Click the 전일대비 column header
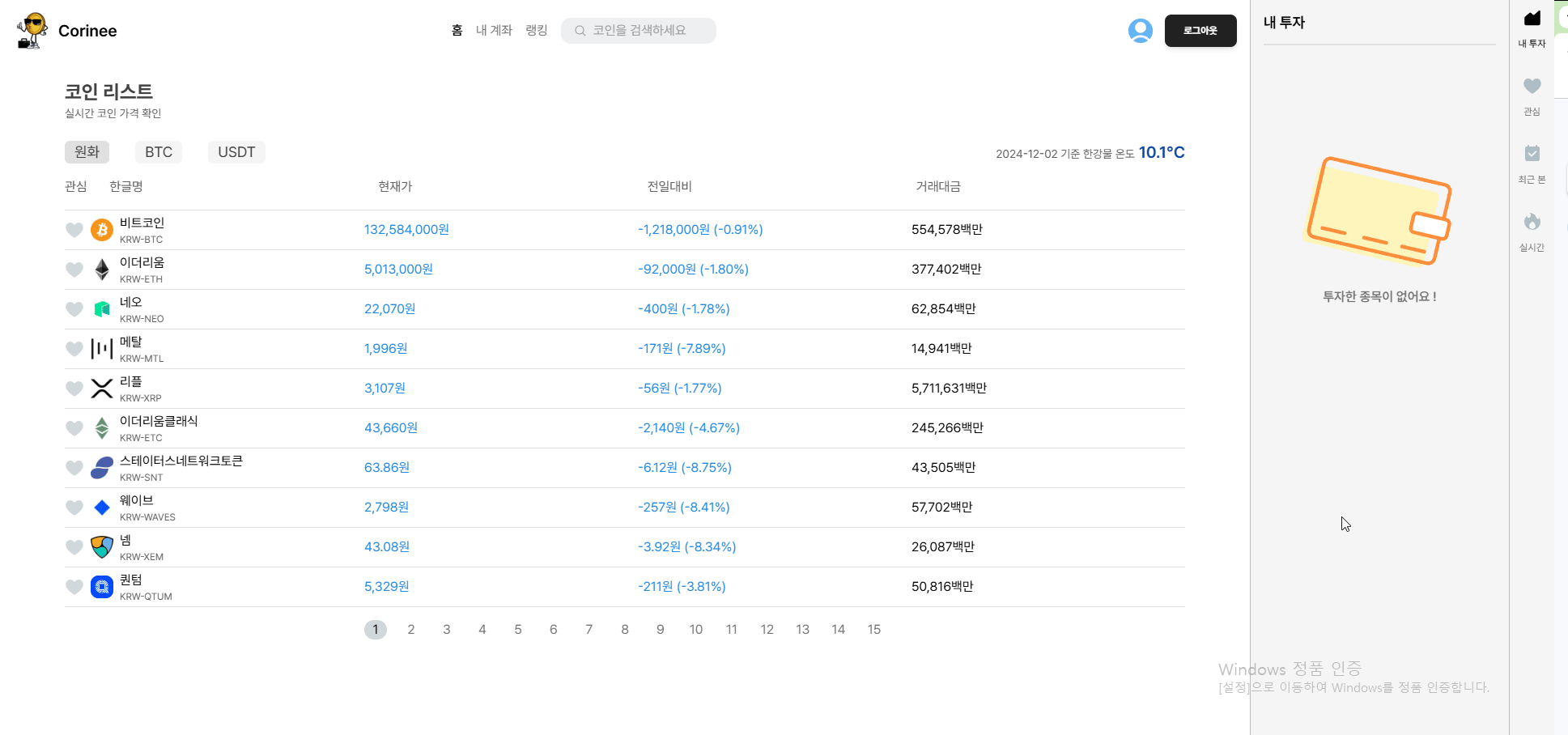The width and height of the screenshot is (1568, 735). 669,186
